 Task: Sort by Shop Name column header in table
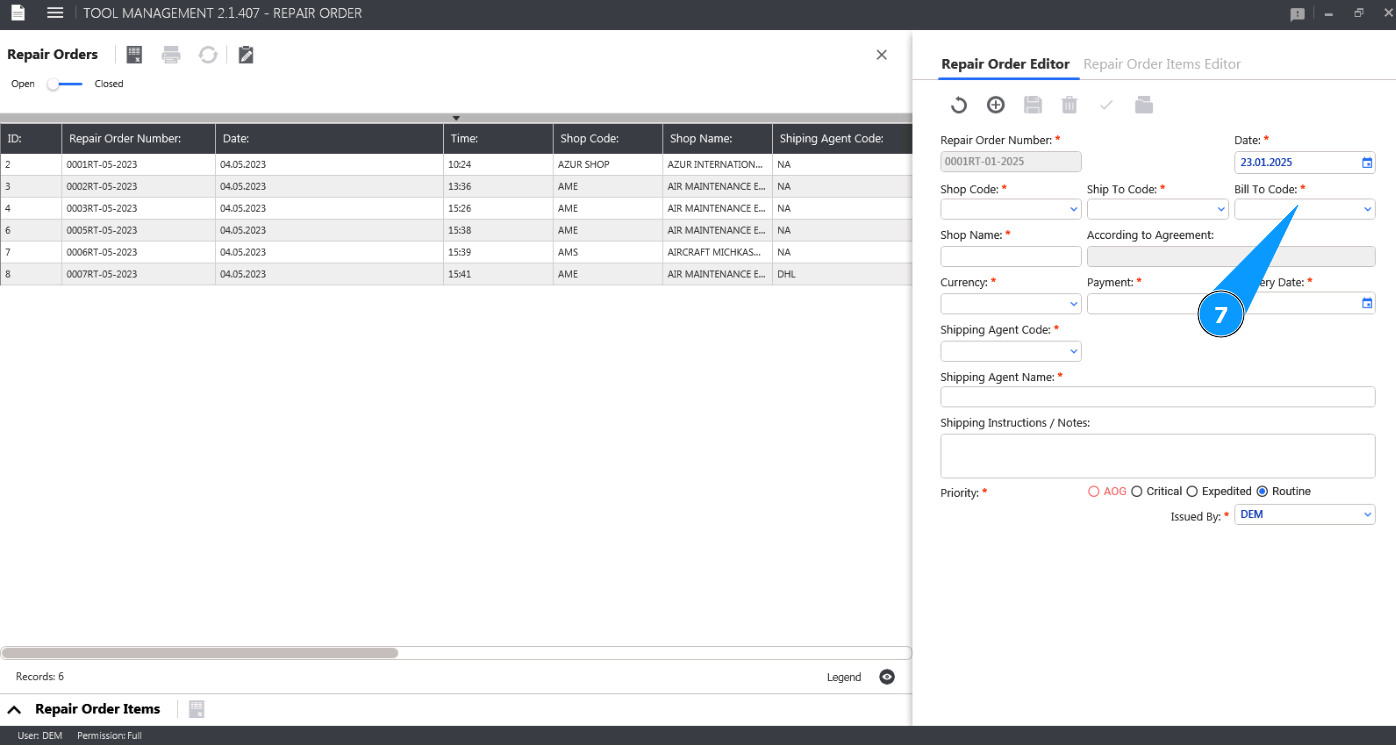point(717,139)
